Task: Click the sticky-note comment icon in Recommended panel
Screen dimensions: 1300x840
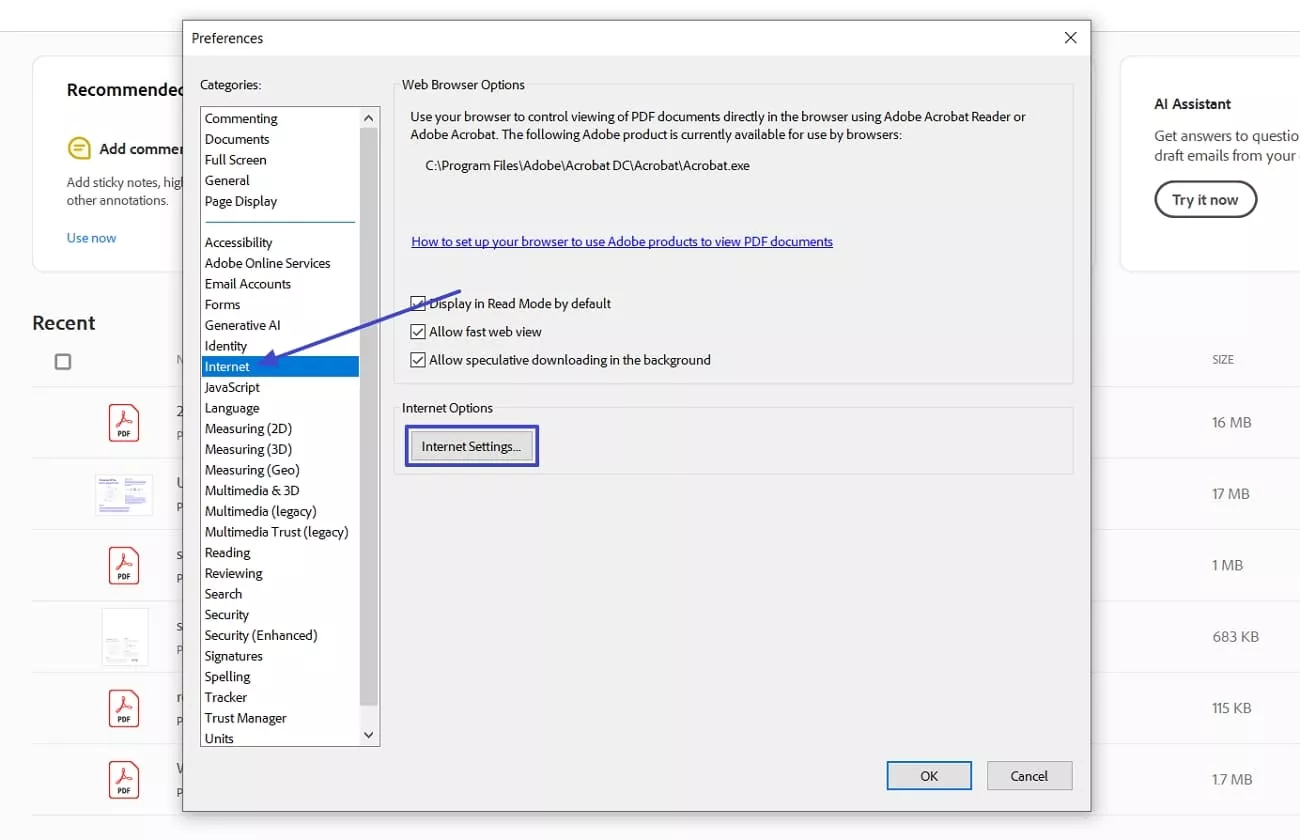Action: click(x=79, y=147)
